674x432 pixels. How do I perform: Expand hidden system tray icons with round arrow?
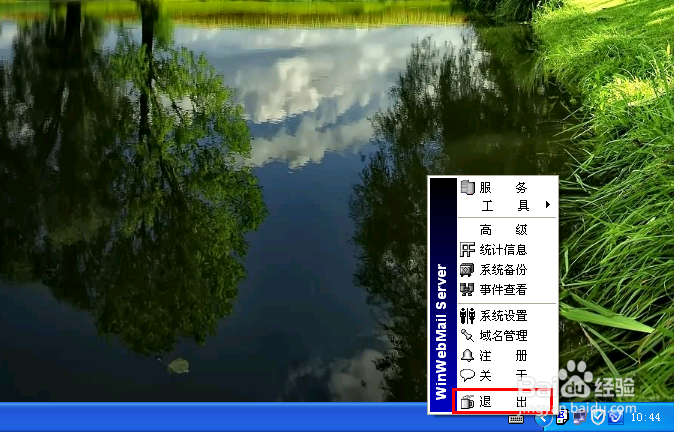(x=543, y=418)
